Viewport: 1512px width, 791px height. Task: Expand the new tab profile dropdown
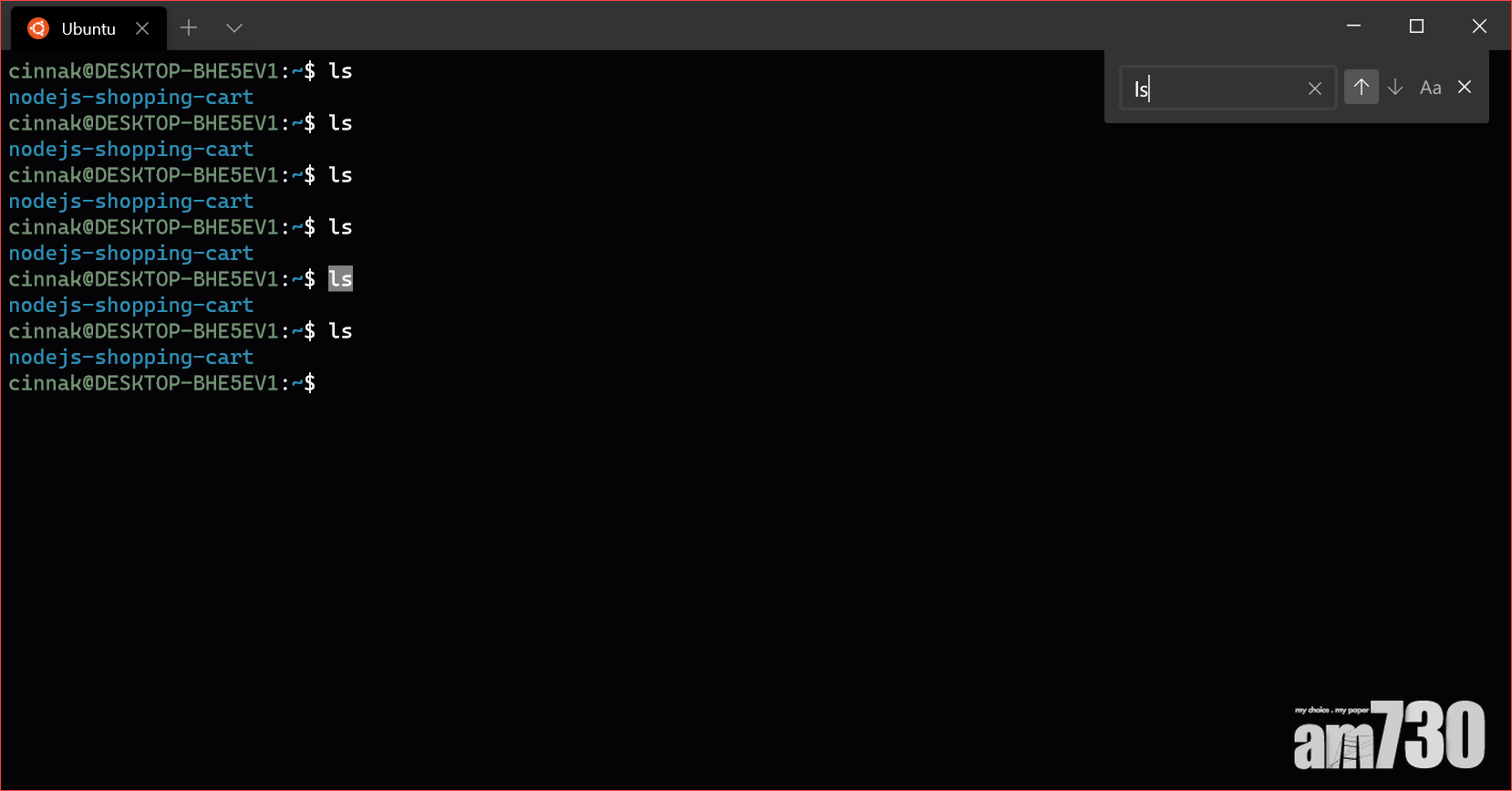point(234,28)
